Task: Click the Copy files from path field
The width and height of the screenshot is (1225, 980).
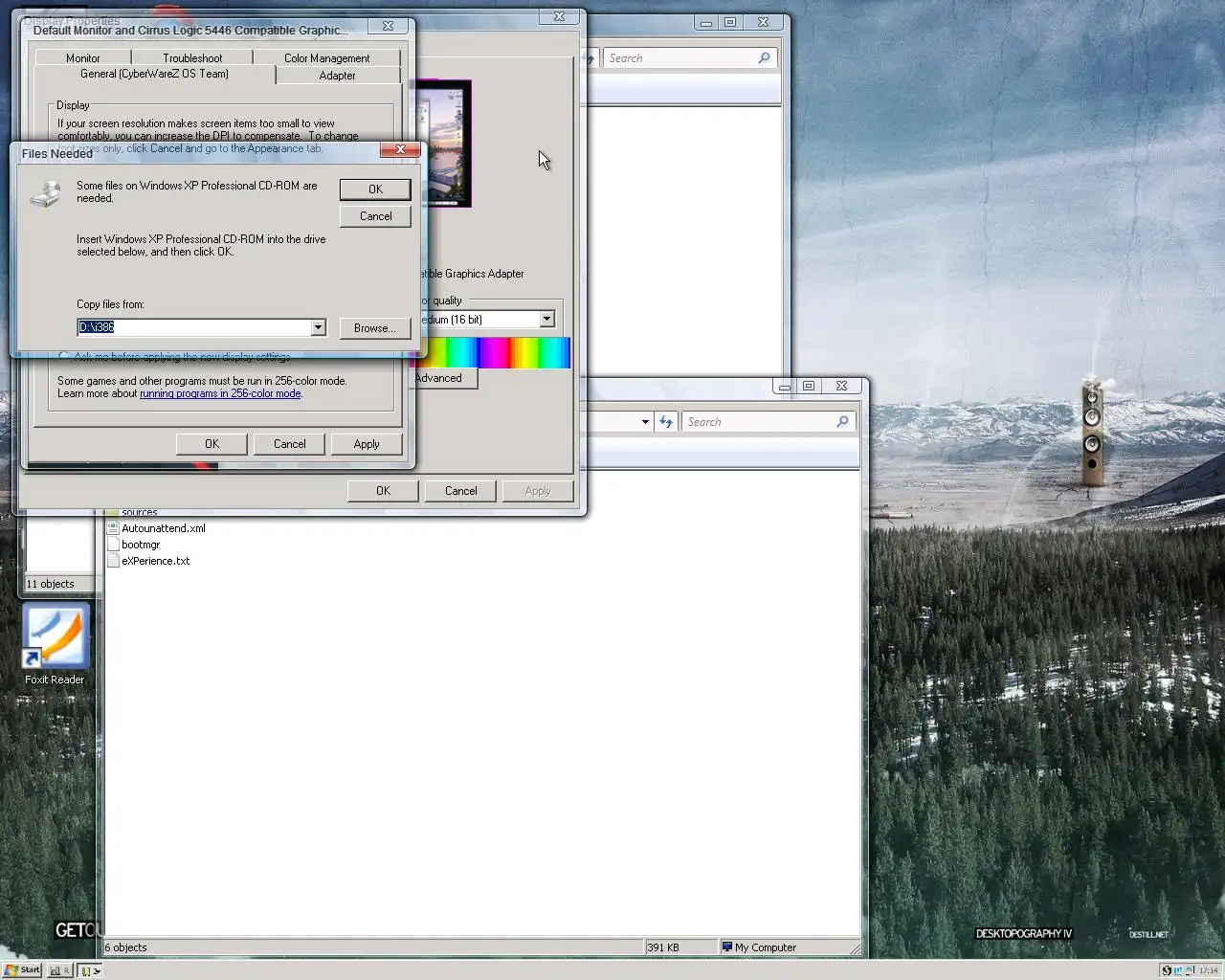Action: coord(193,327)
